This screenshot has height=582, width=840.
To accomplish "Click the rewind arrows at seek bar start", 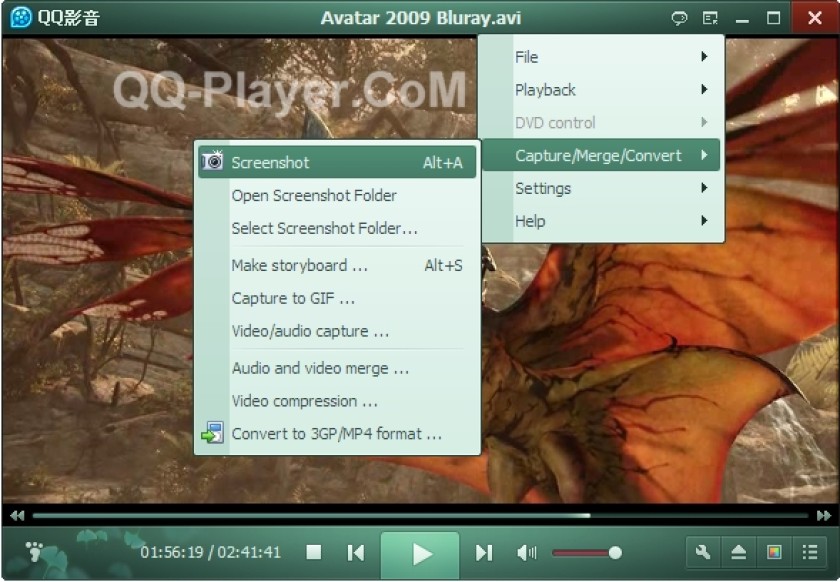I will 17,516.
